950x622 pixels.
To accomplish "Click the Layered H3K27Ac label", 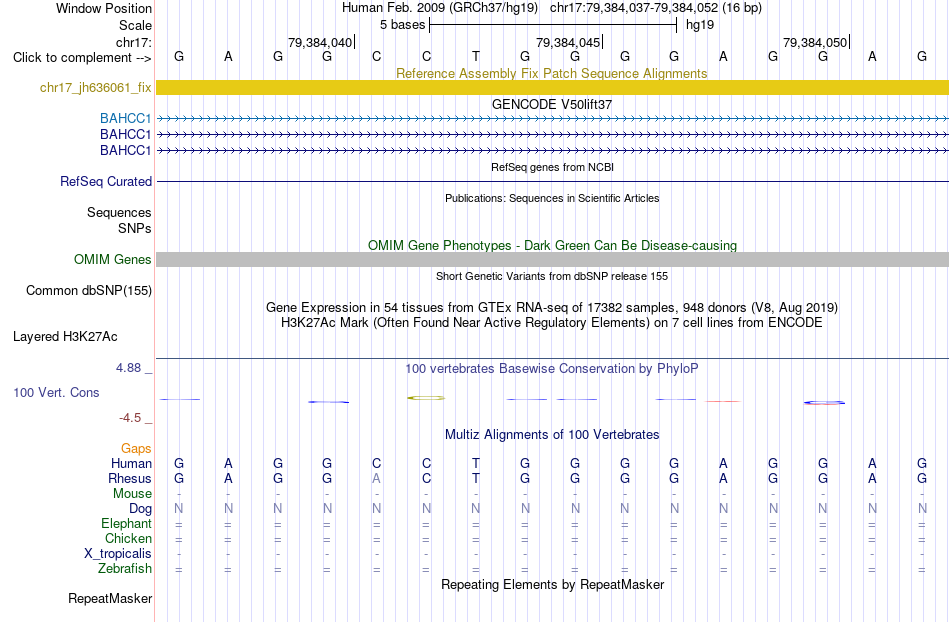I will (x=65, y=337).
